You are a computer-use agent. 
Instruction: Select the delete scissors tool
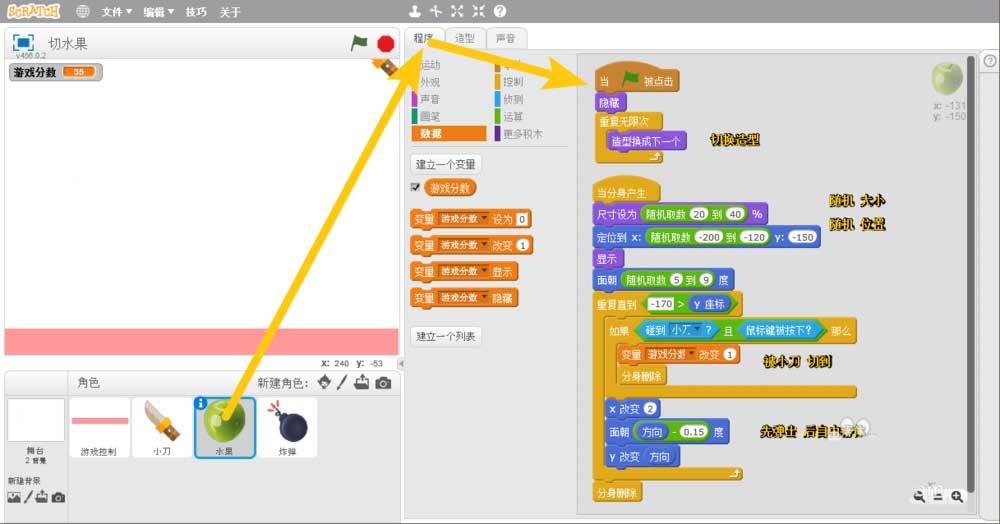(x=436, y=11)
